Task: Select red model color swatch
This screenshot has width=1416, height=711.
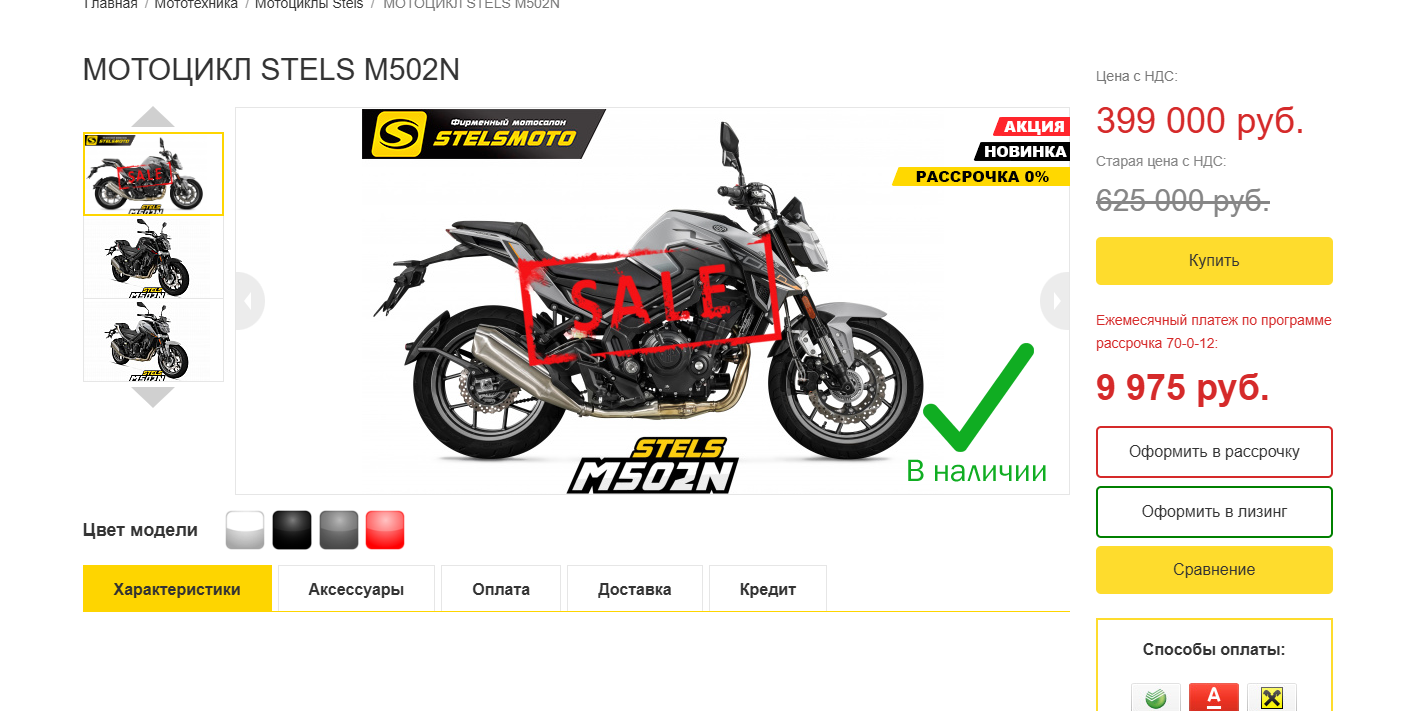Action: [x=385, y=530]
